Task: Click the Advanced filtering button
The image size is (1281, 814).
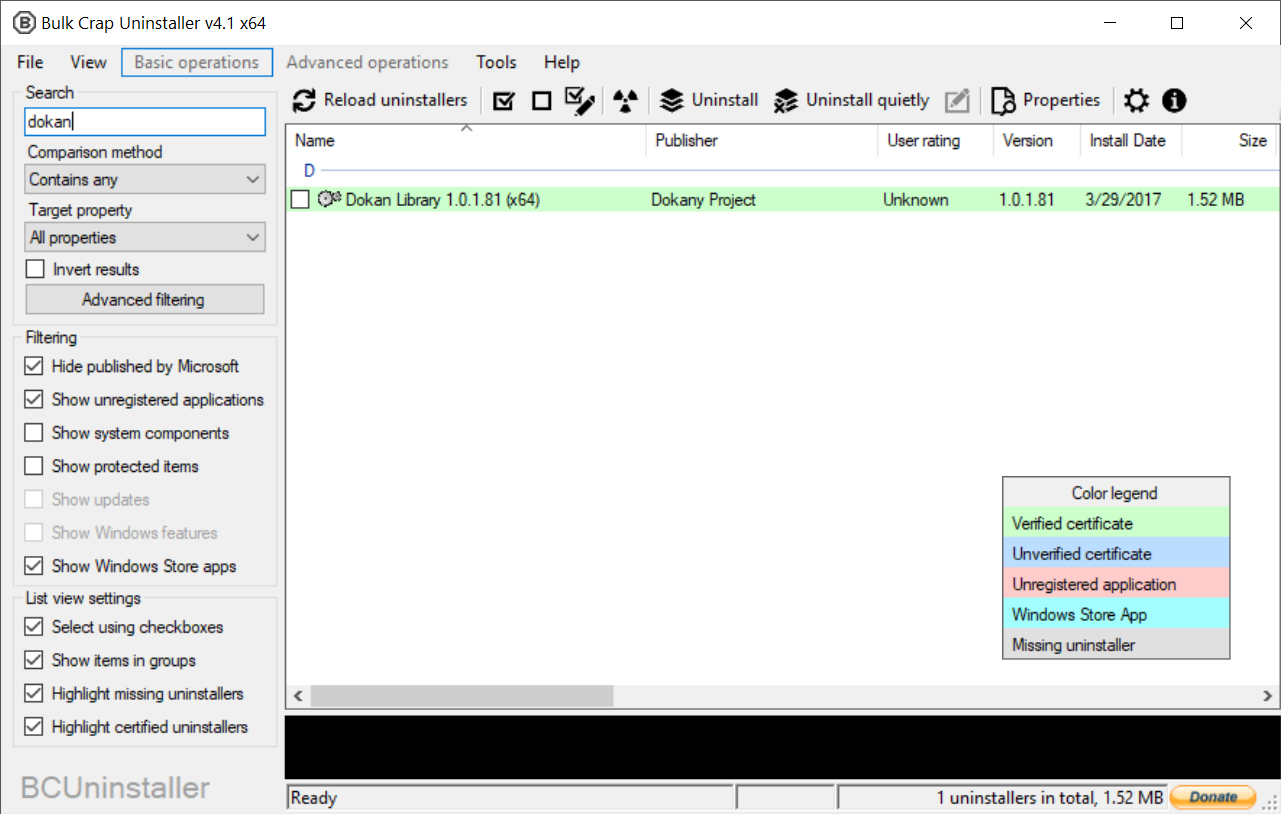Action: [145, 299]
